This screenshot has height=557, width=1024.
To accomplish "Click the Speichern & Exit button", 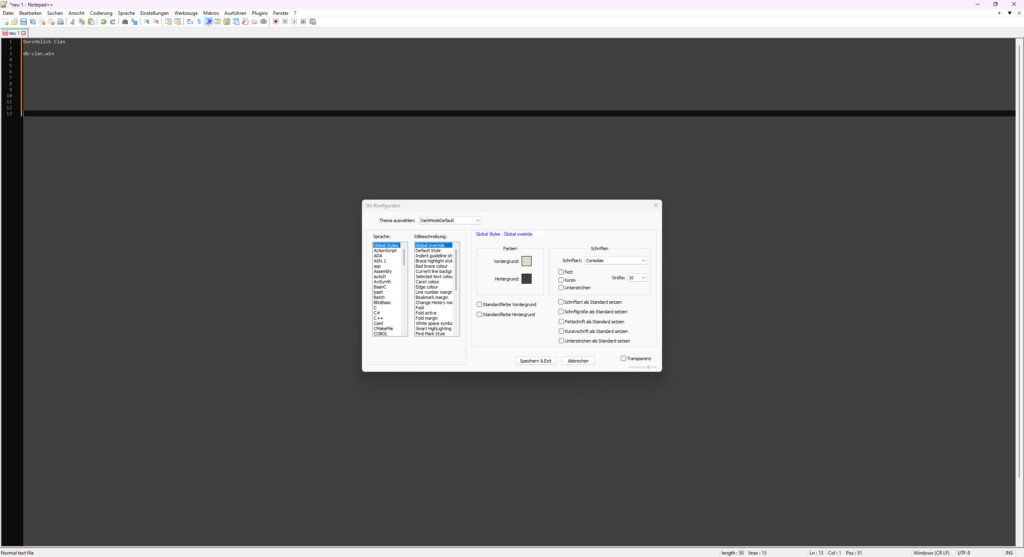I will (535, 360).
